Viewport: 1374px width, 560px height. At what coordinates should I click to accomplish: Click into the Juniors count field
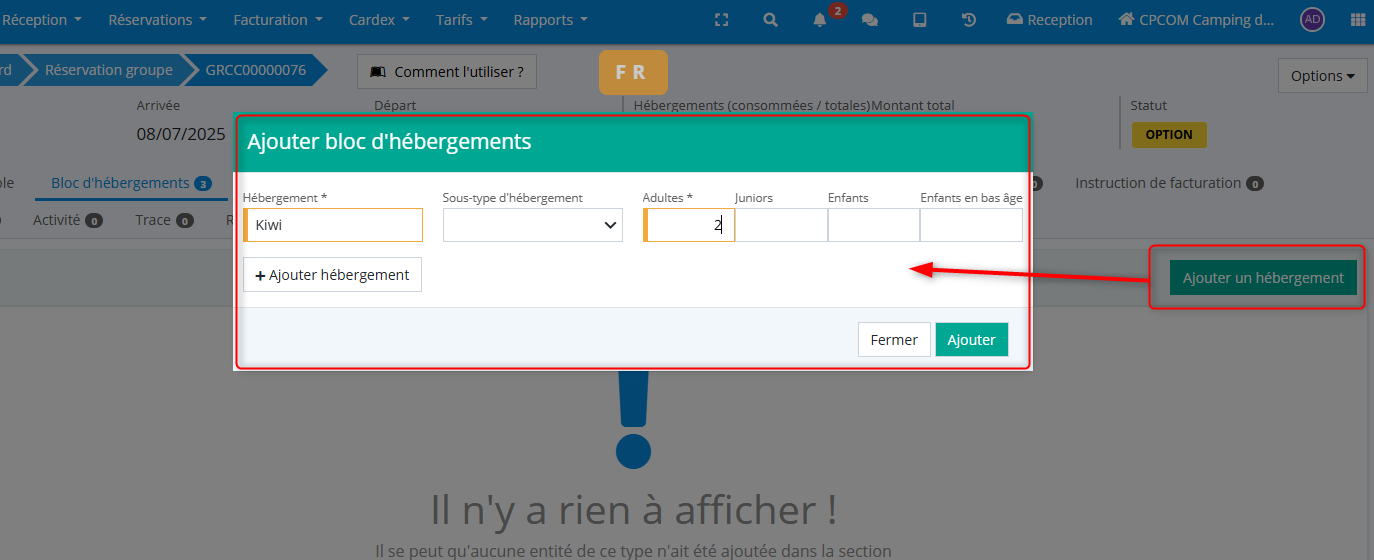[x=781, y=225]
